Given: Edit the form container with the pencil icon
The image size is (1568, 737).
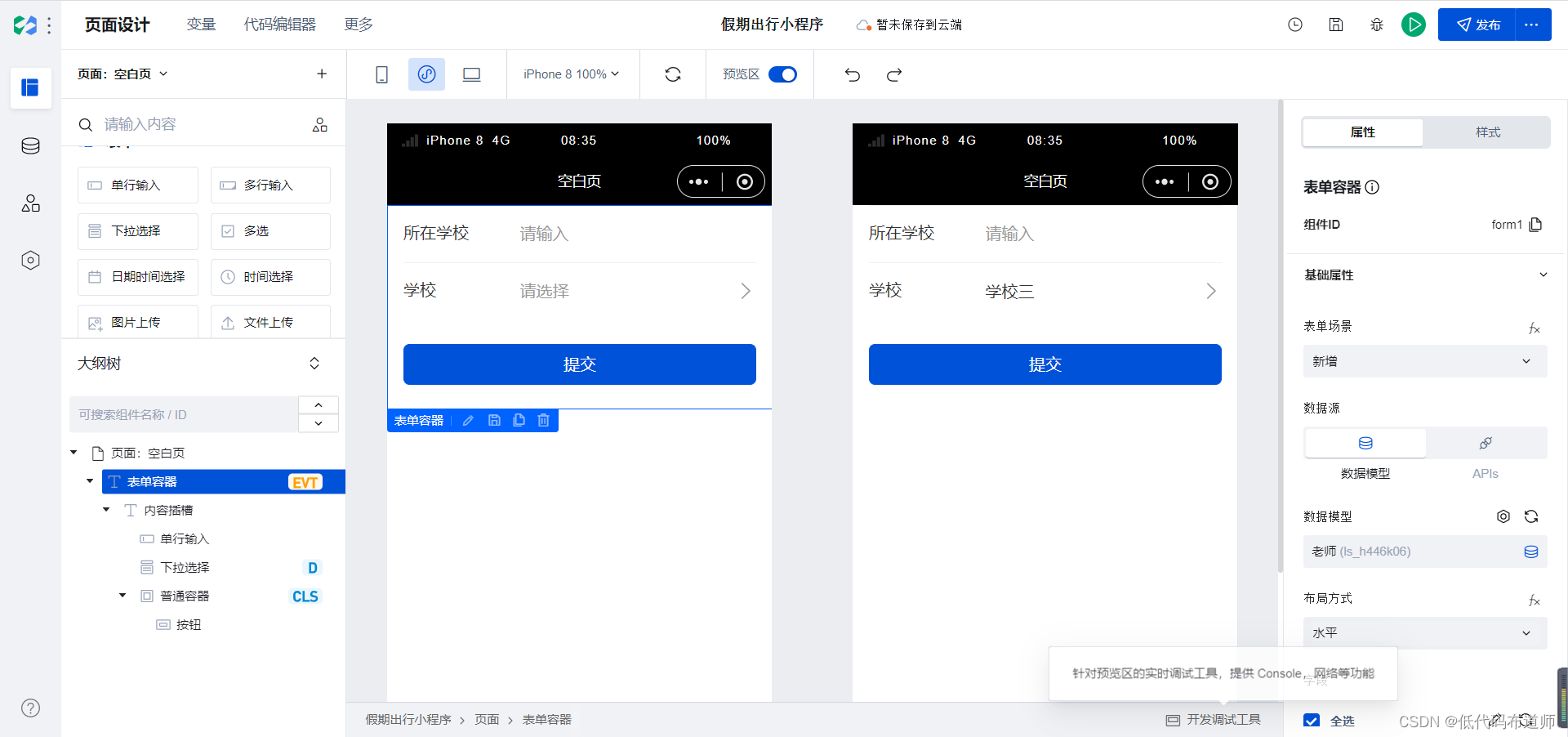Looking at the screenshot, I should click(468, 420).
